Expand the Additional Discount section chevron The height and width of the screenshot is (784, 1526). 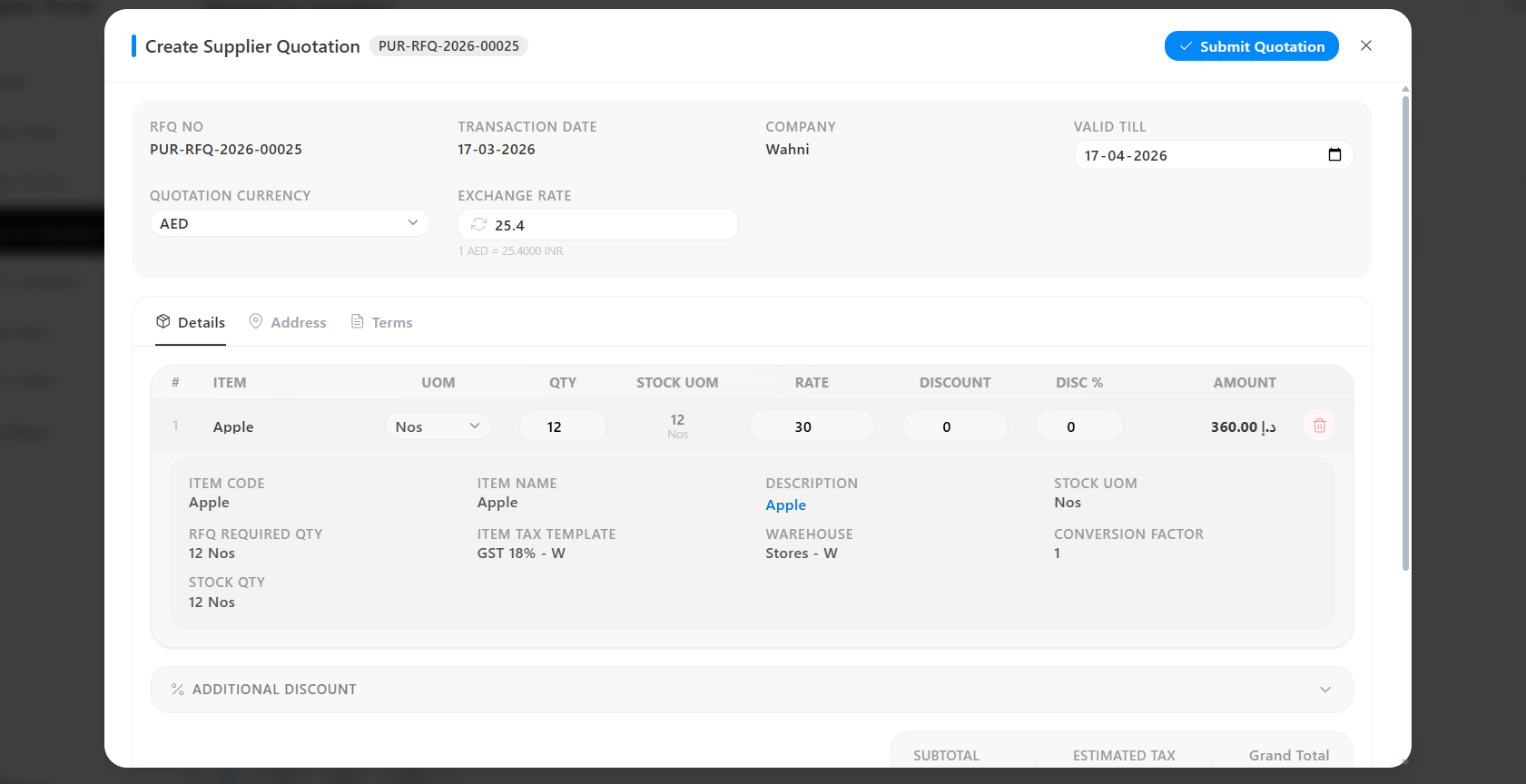click(1325, 690)
